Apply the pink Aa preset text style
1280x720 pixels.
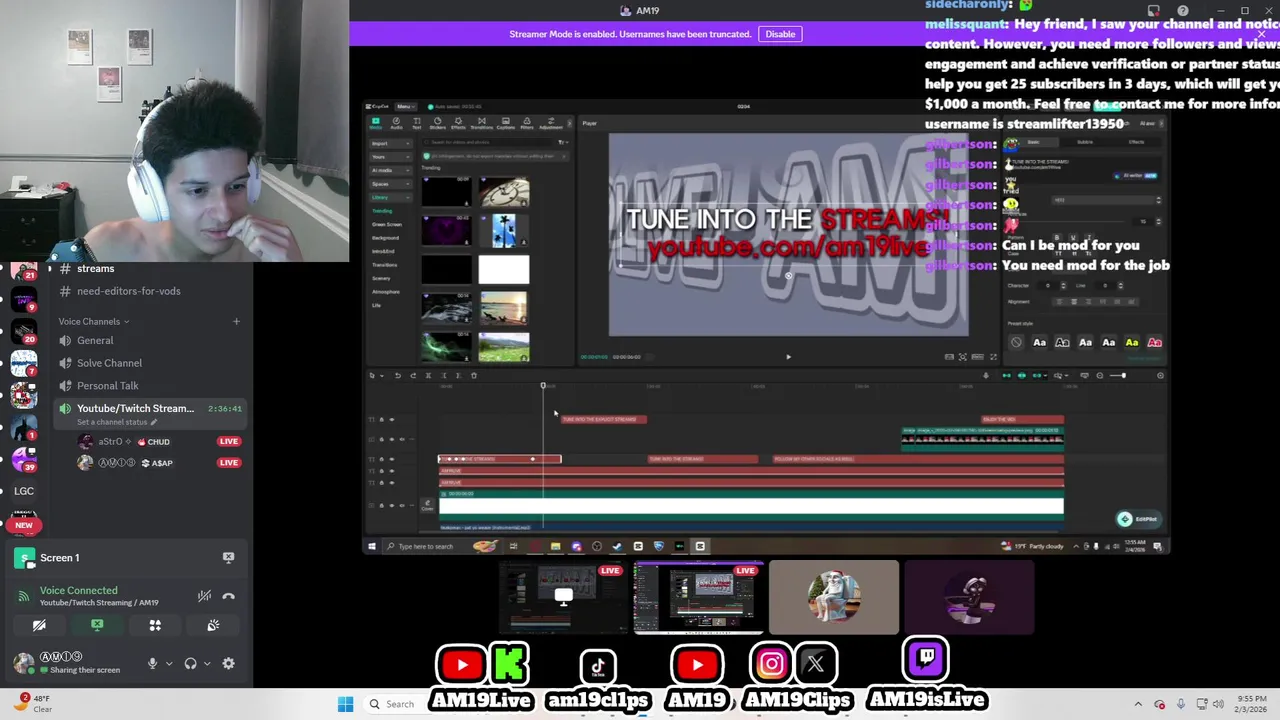point(1155,342)
